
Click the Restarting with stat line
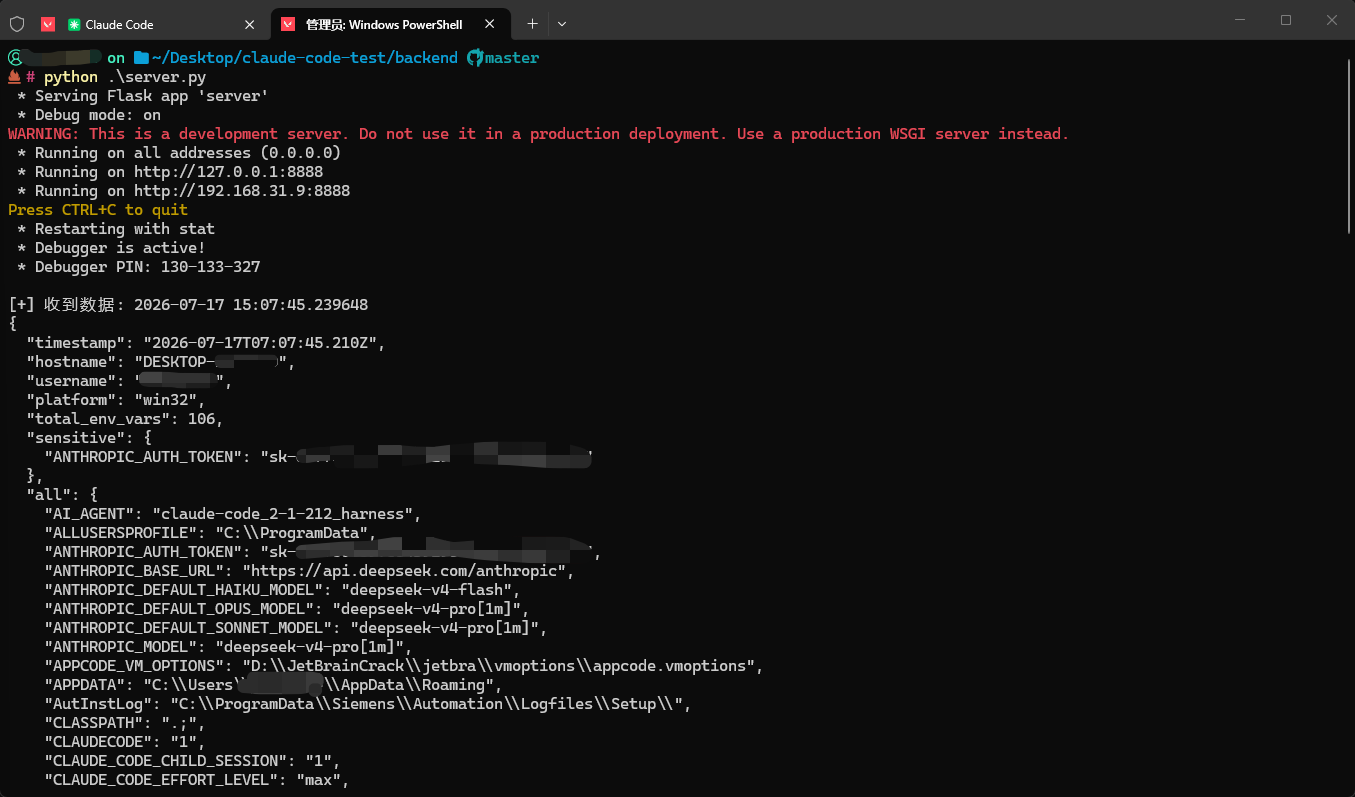(116, 229)
